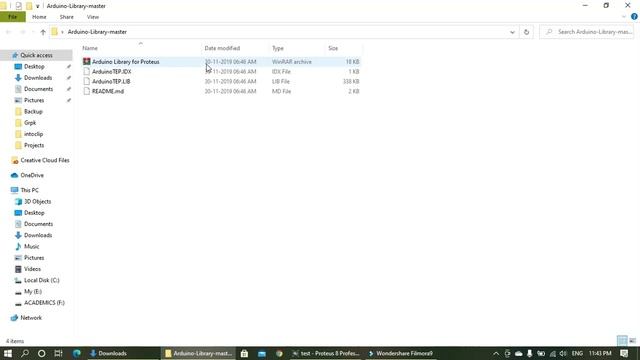Open the Videos folder

(x=32, y=269)
